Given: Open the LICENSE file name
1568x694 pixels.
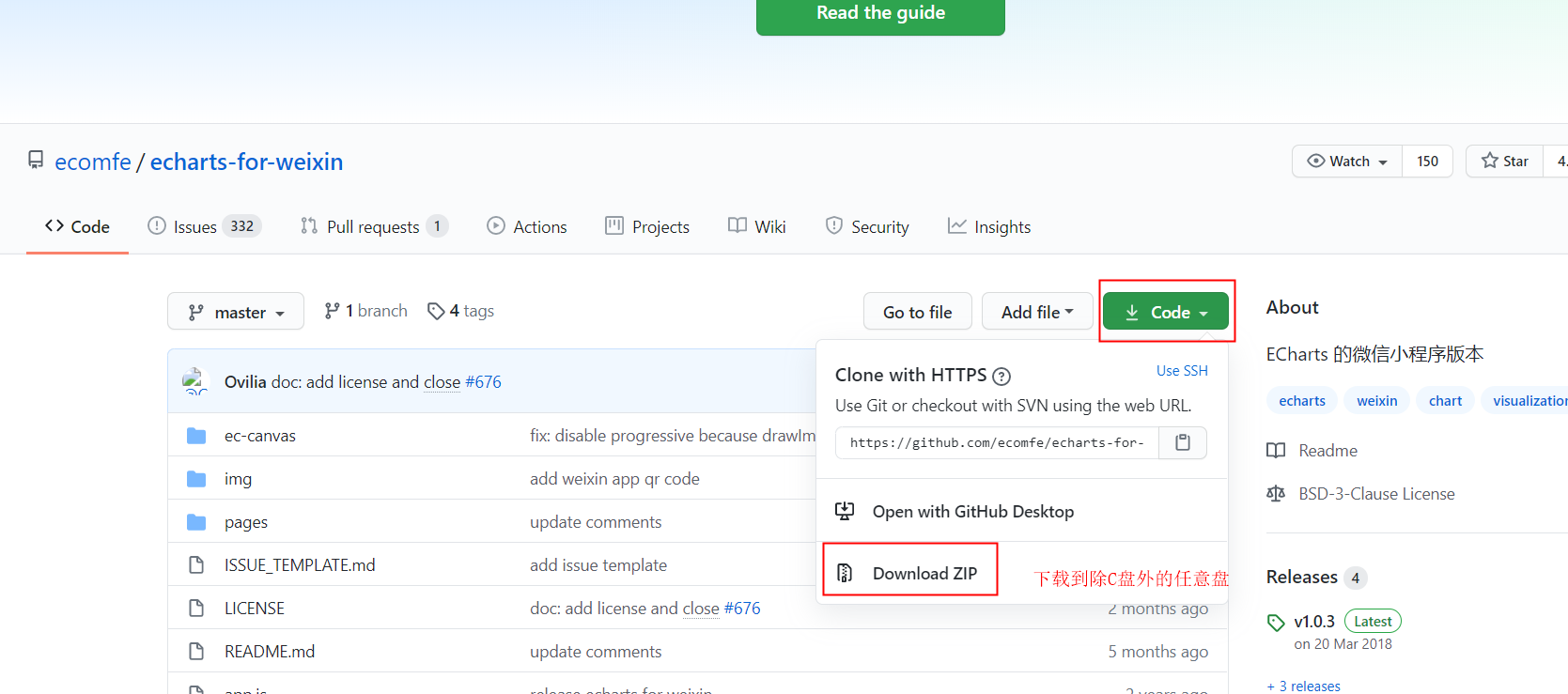Looking at the screenshot, I should (x=255, y=609).
